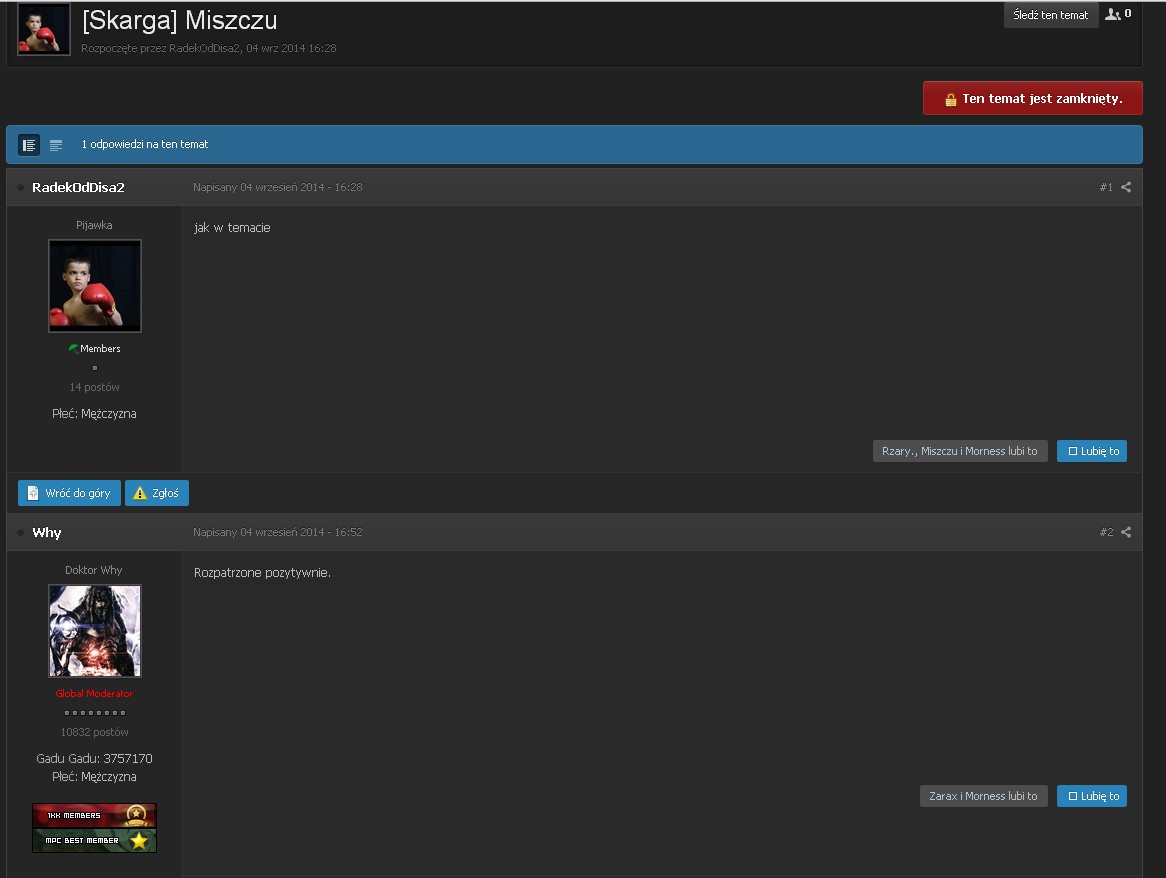
Task: Click 'Pijawka' rank title
Action: pyautogui.click(x=94, y=225)
